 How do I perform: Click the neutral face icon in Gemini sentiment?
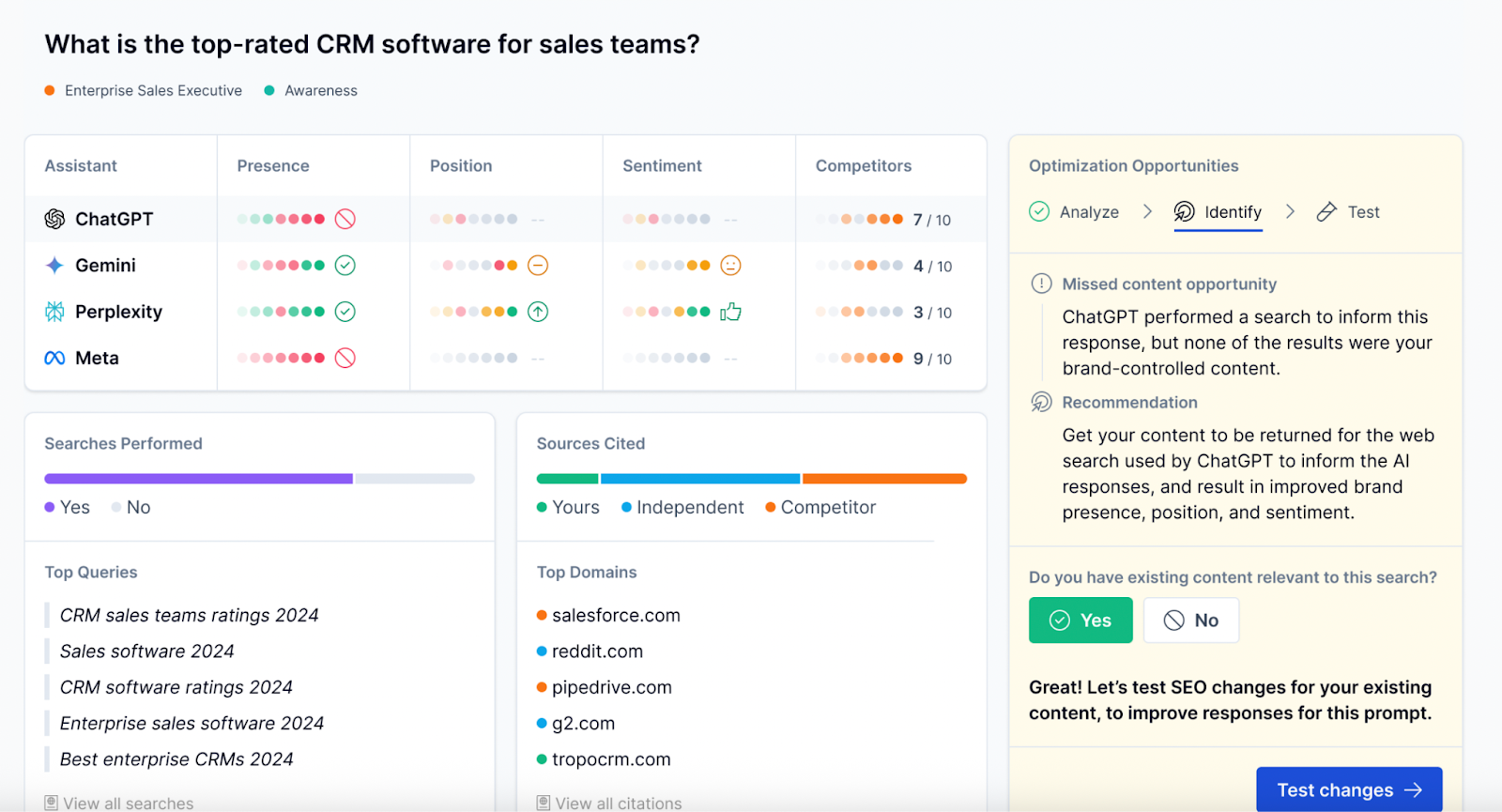point(730,266)
